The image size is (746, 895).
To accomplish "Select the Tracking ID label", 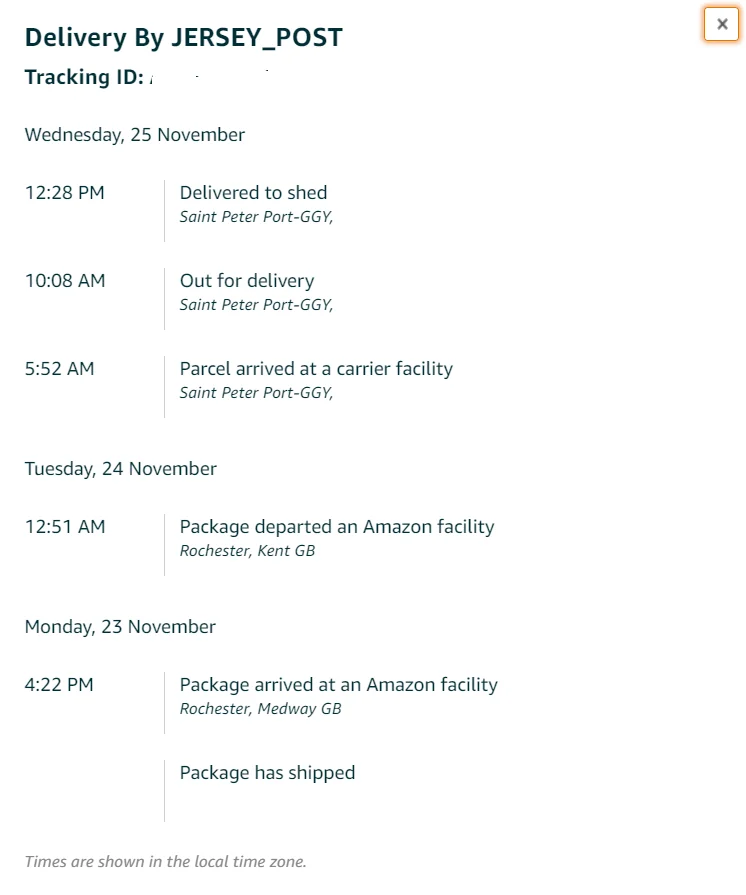I will pyautogui.click(x=84, y=77).
